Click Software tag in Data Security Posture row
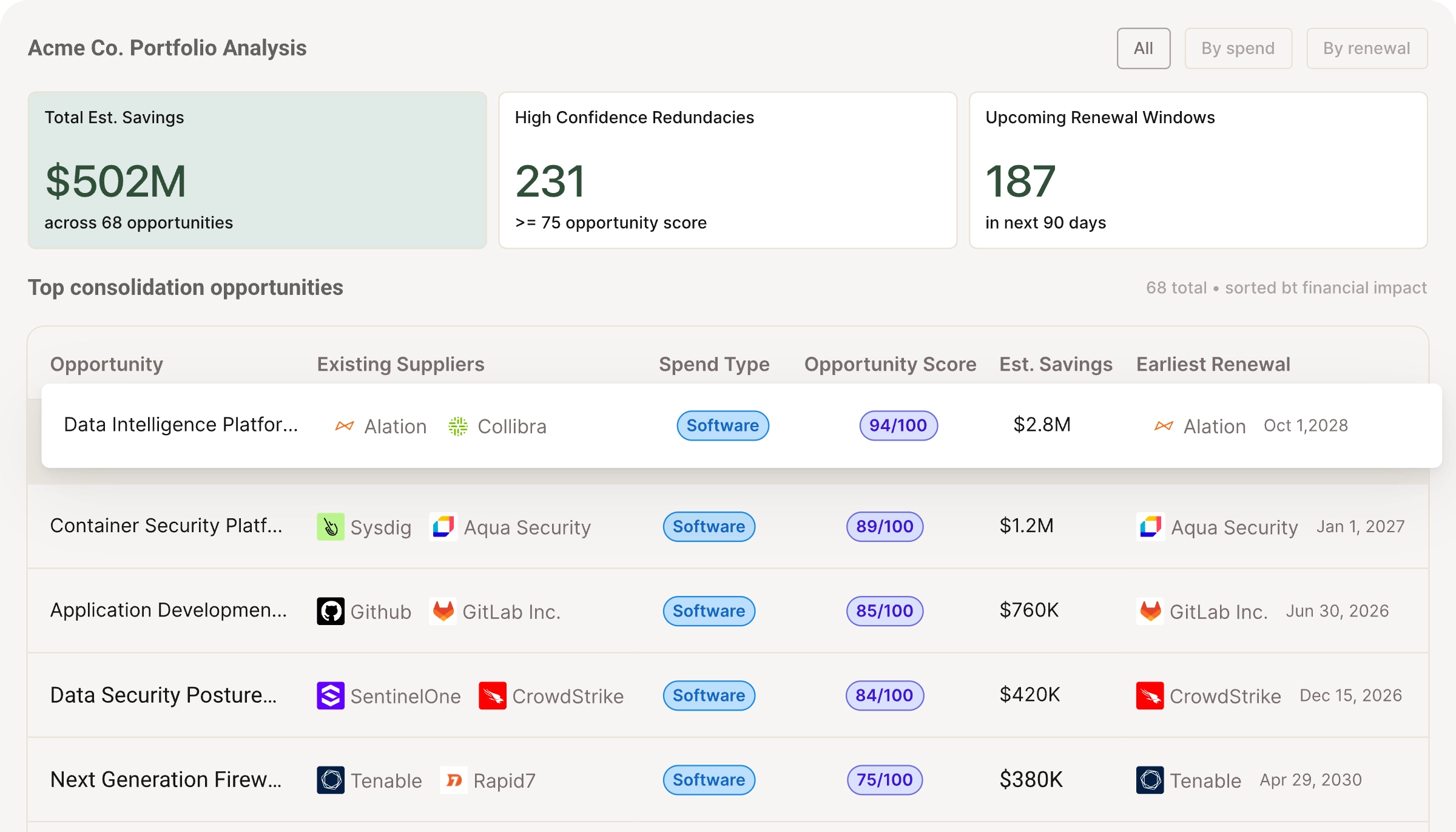1456x832 pixels. [x=709, y=695]
